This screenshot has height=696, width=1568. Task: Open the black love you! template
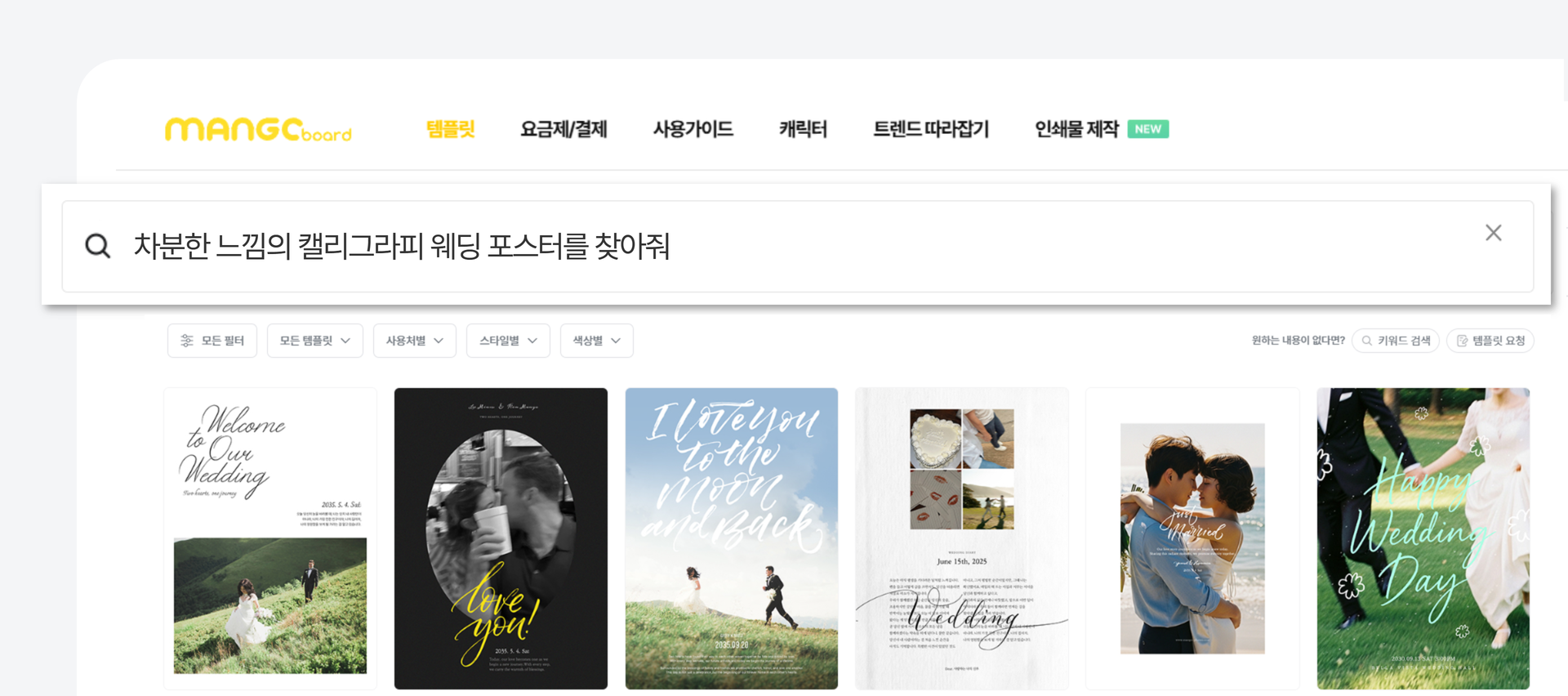coord(501,538)
